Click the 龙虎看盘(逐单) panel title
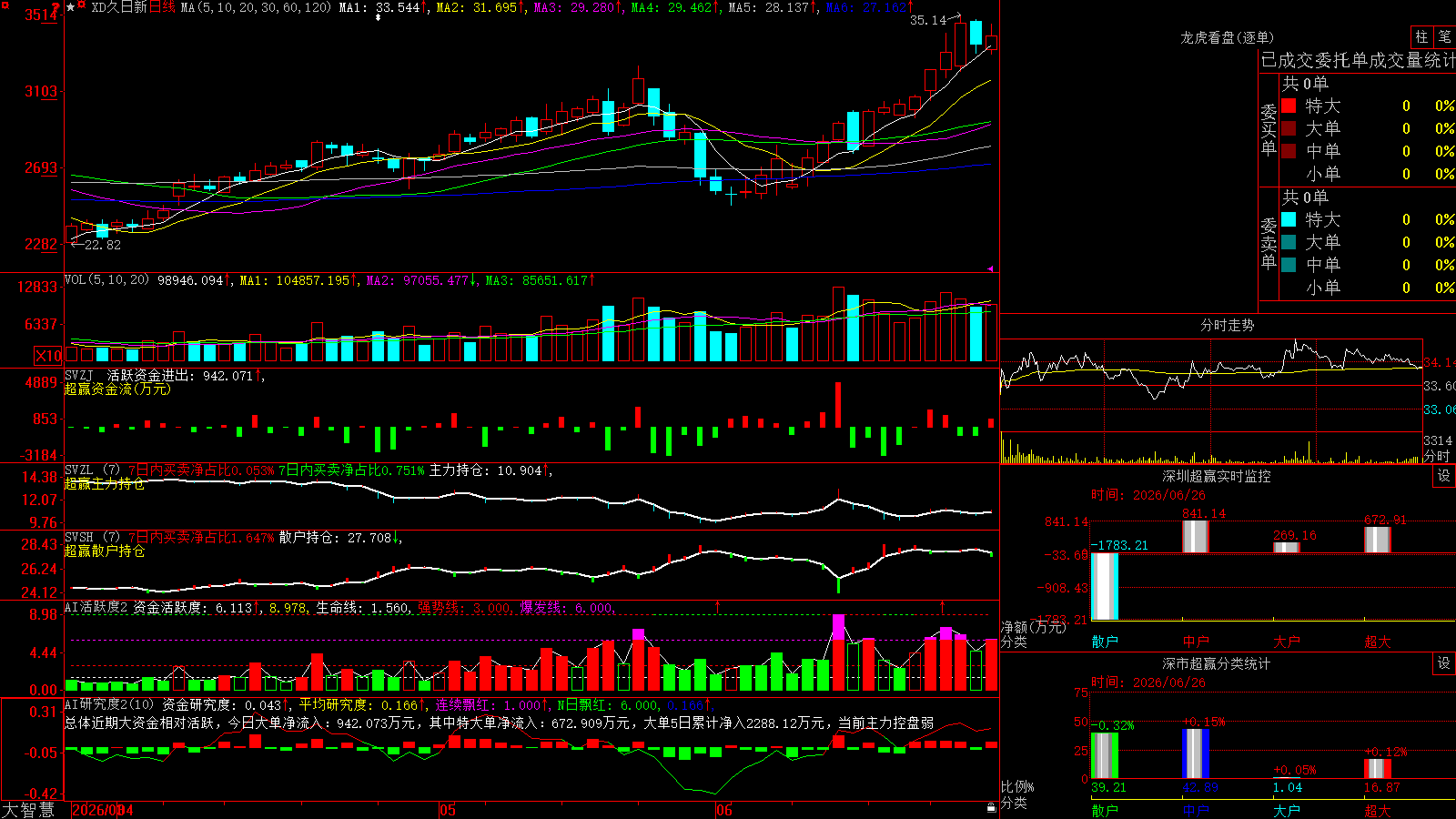The height and width of the screenshot is (819, 1456). click(x=1227, y=37)
